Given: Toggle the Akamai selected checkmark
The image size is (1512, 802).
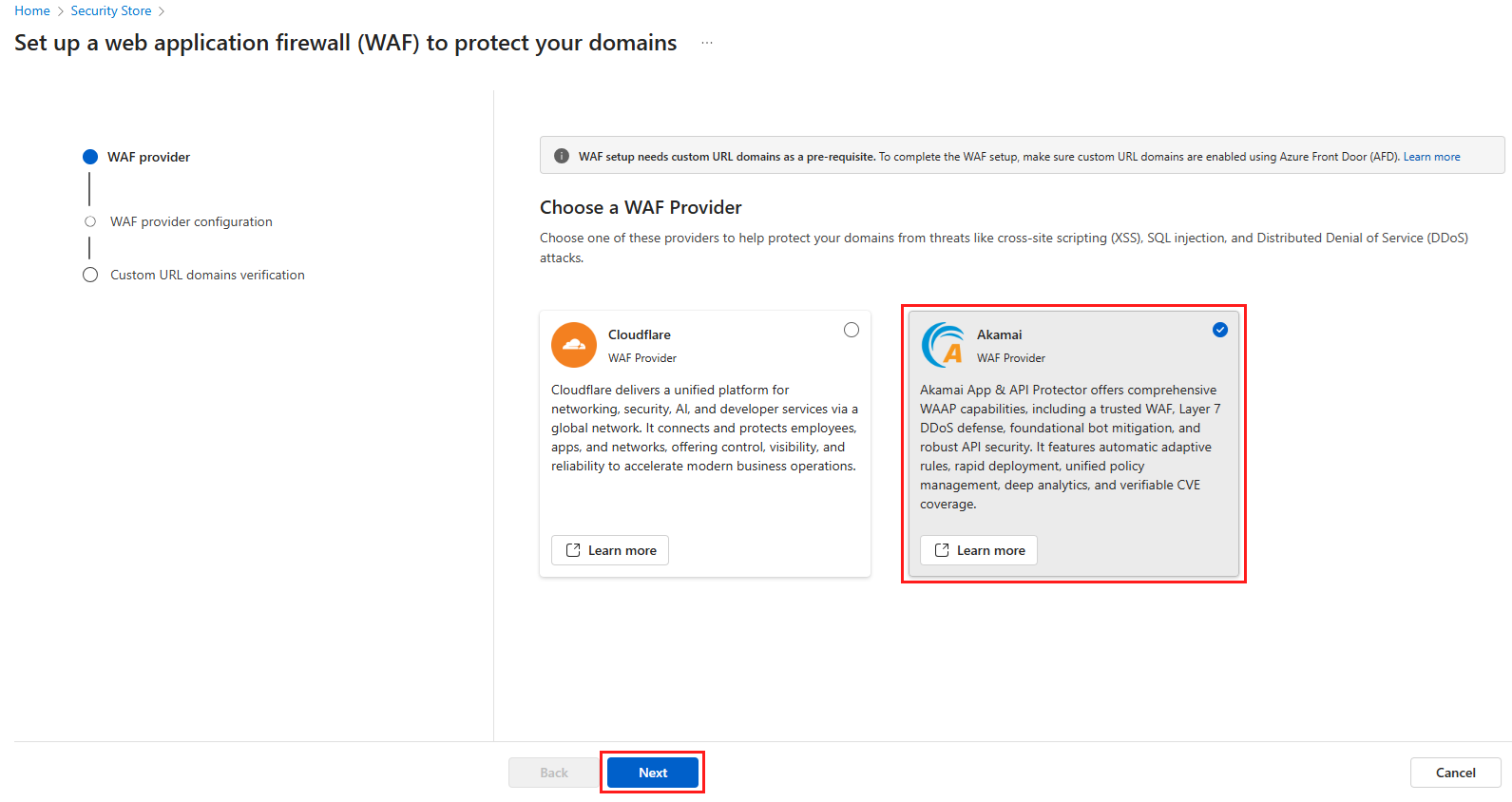Looking at the screenshot, I should (x=1220, y=330).
